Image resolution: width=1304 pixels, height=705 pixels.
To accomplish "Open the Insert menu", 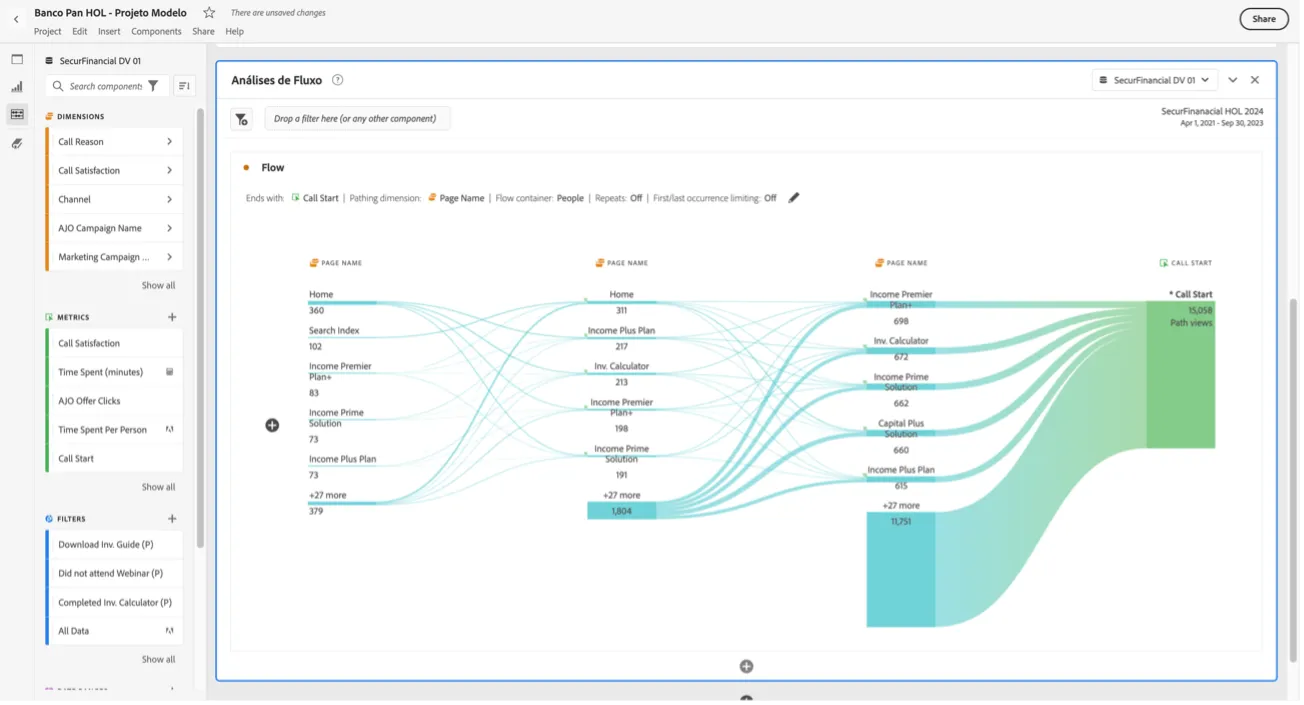I will click(x=109, y=32).
